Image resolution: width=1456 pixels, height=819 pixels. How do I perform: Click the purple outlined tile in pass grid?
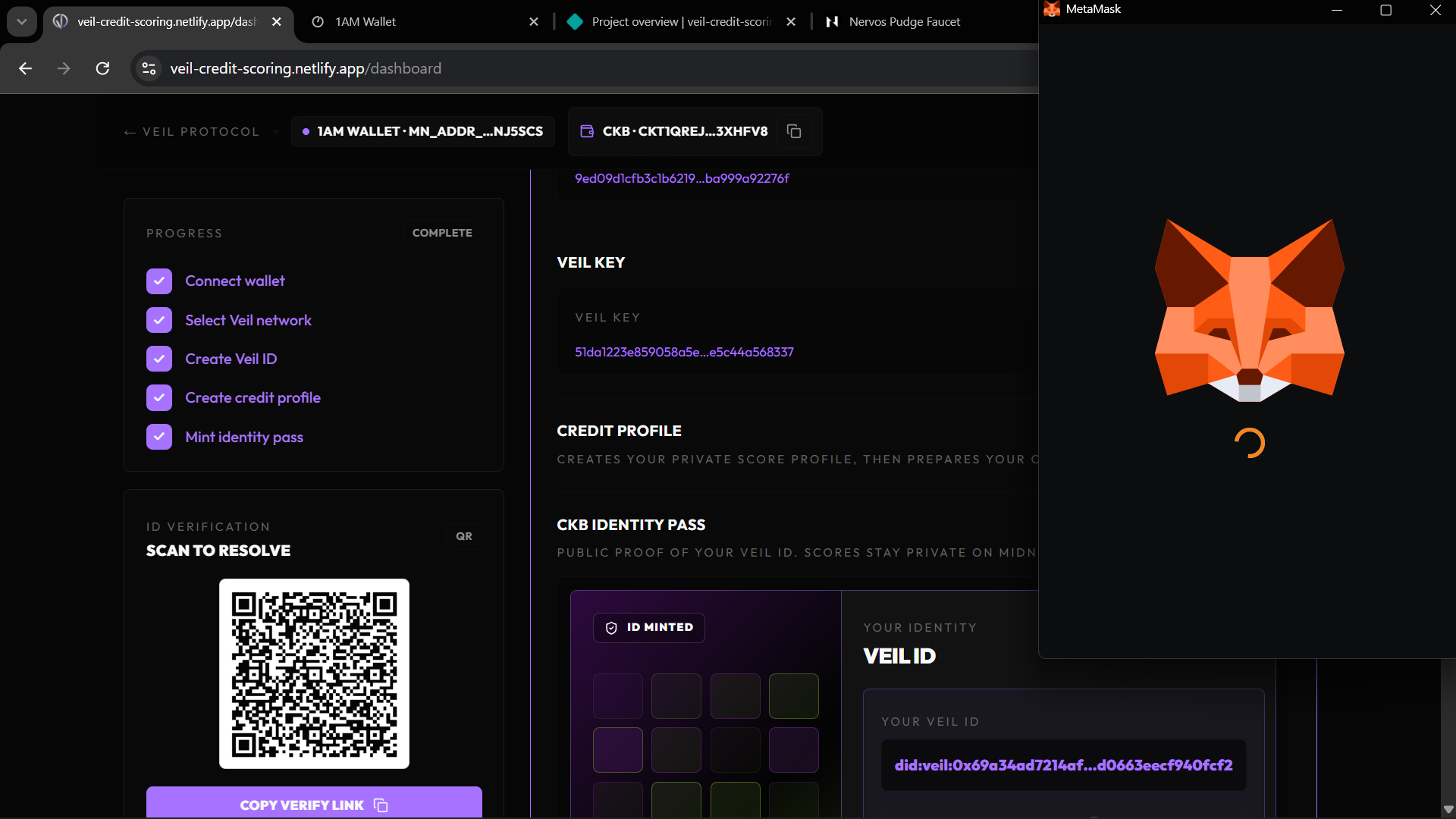click(618, 750)
